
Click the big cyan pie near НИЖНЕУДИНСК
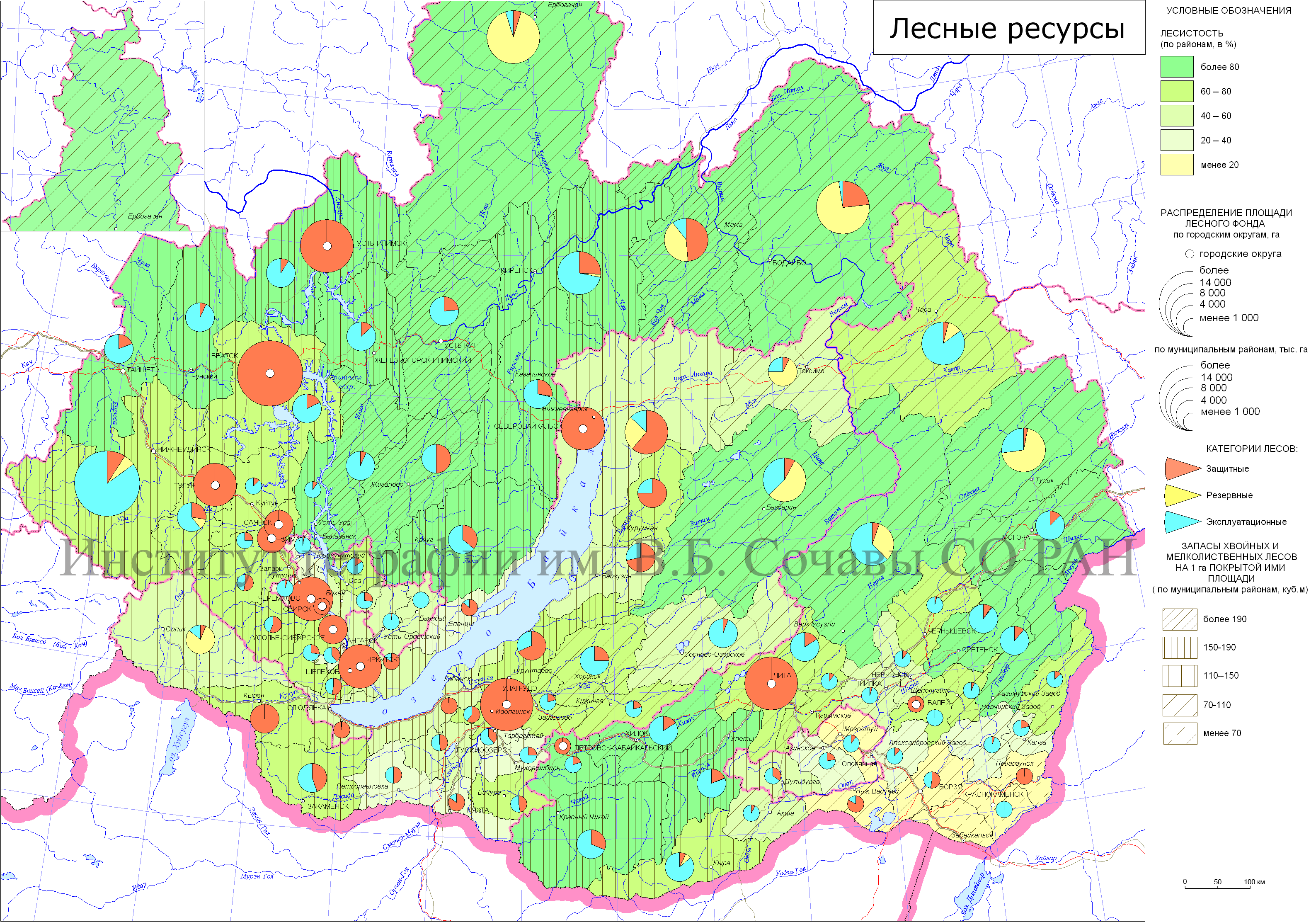click(107, 483)
